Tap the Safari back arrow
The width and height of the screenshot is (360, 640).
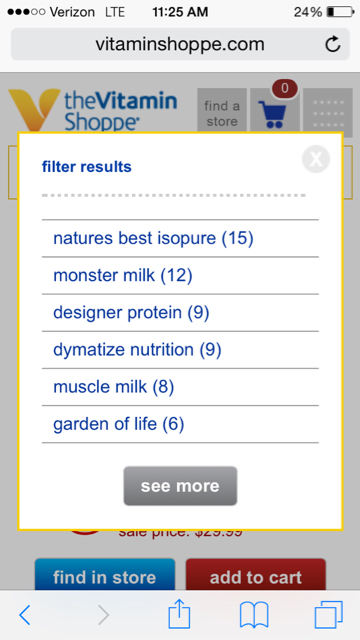tap(25, 615)
